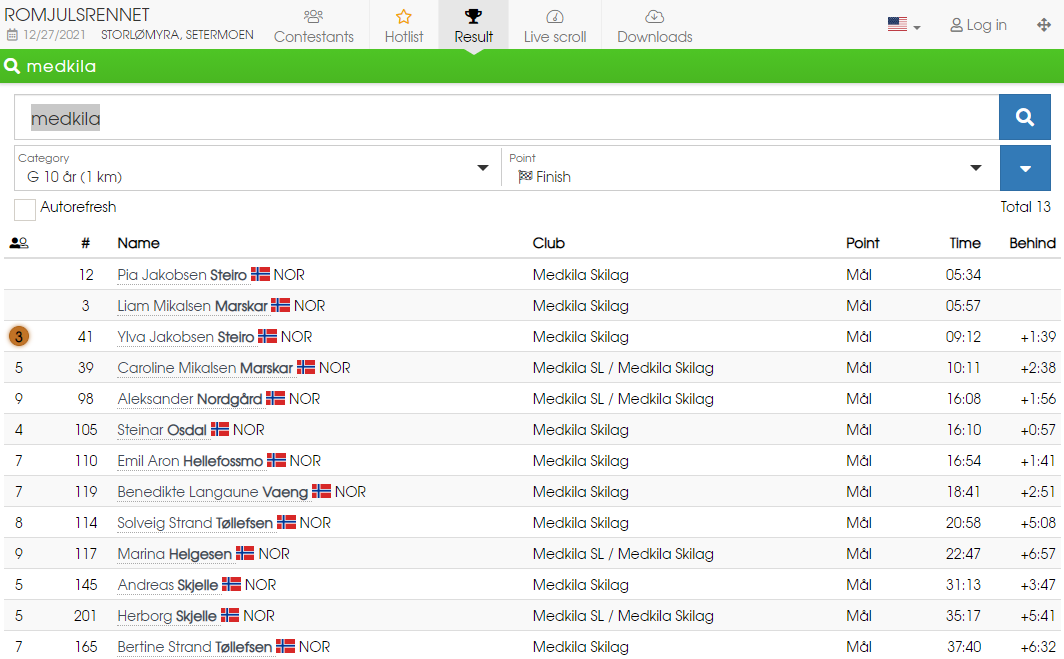Screen dimensions: 1064x659
Task: Click the blue search magnifier button
Action: (x=1024, y=118)
